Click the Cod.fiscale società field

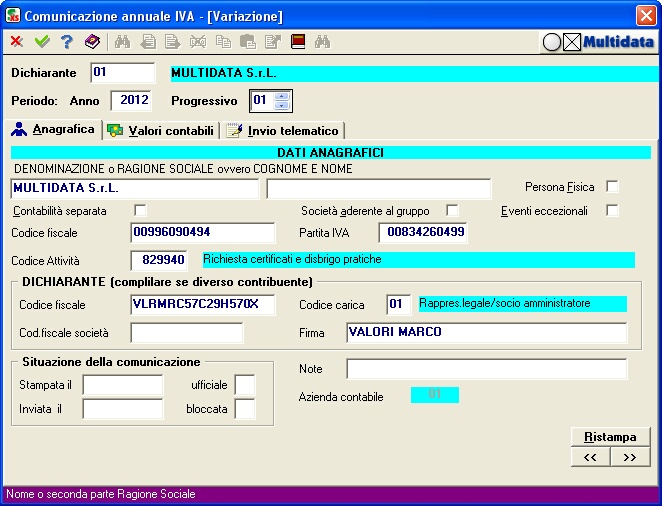tap(187, 333)
